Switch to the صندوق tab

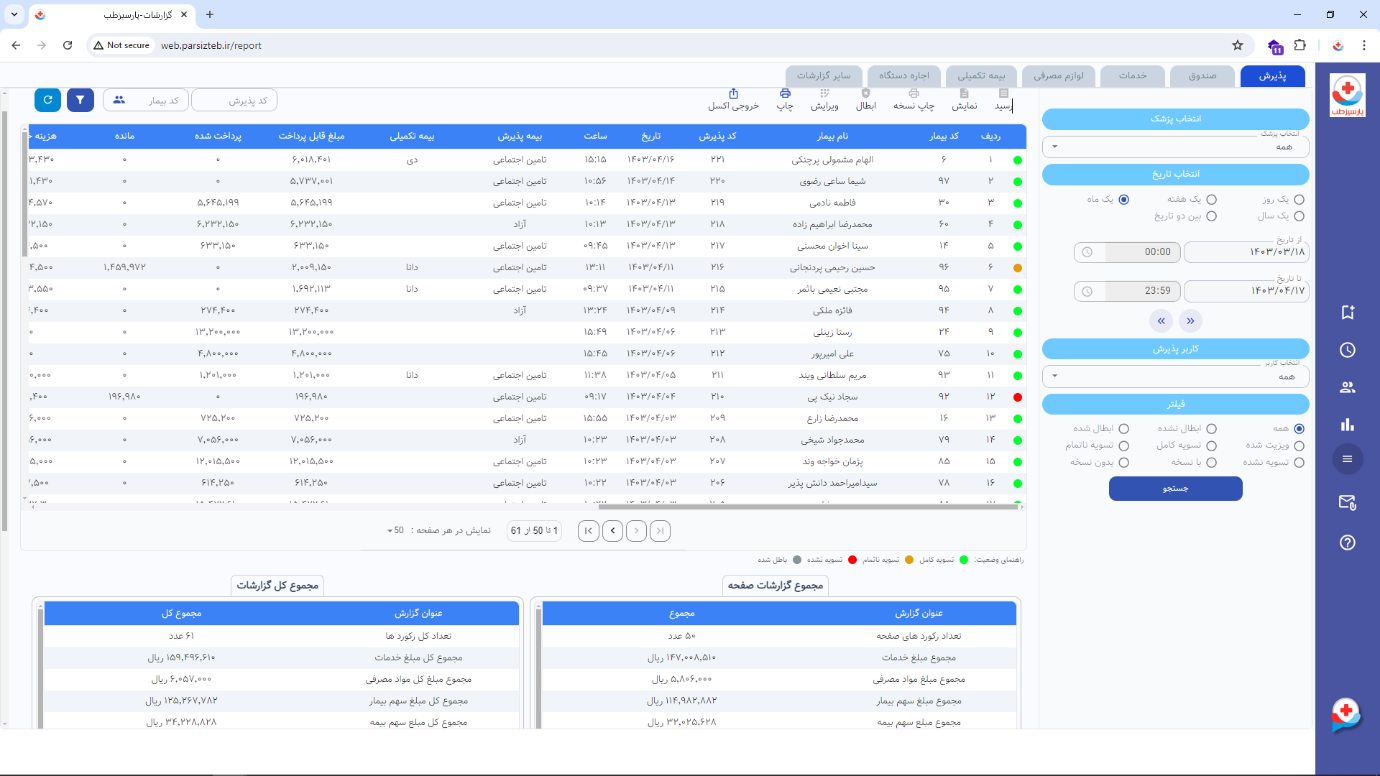(1202, 76)
